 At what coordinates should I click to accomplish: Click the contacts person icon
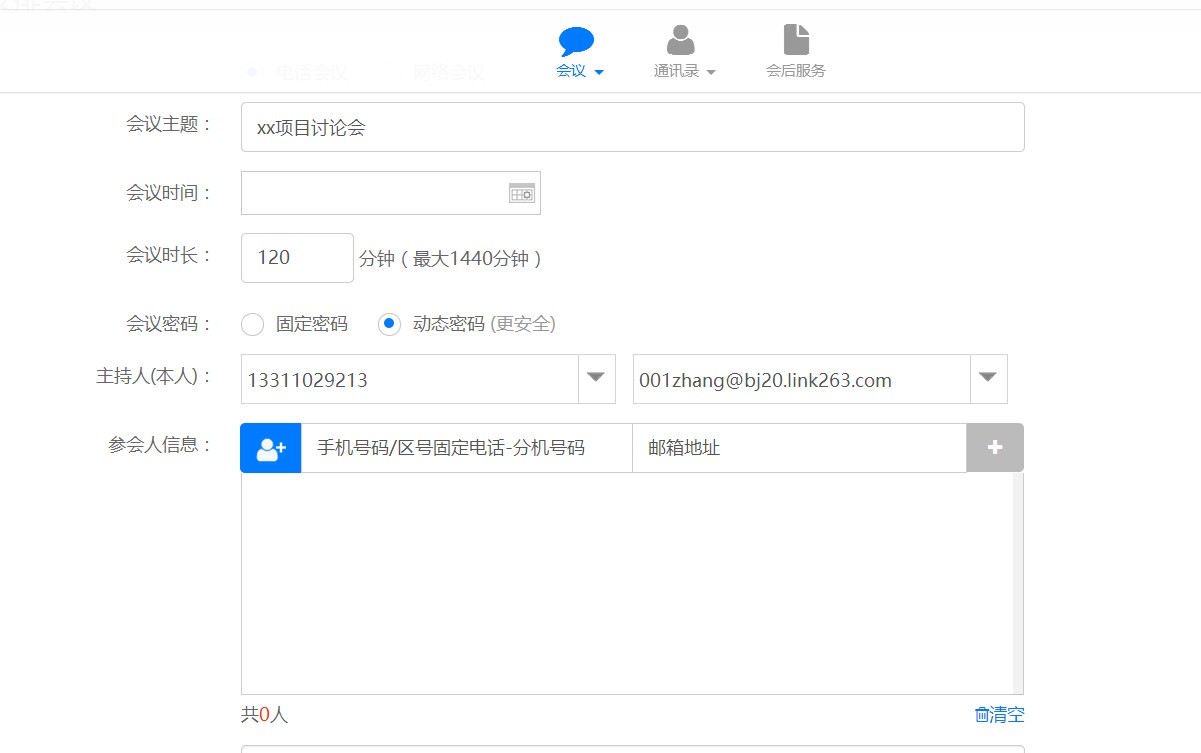point(681,41)
